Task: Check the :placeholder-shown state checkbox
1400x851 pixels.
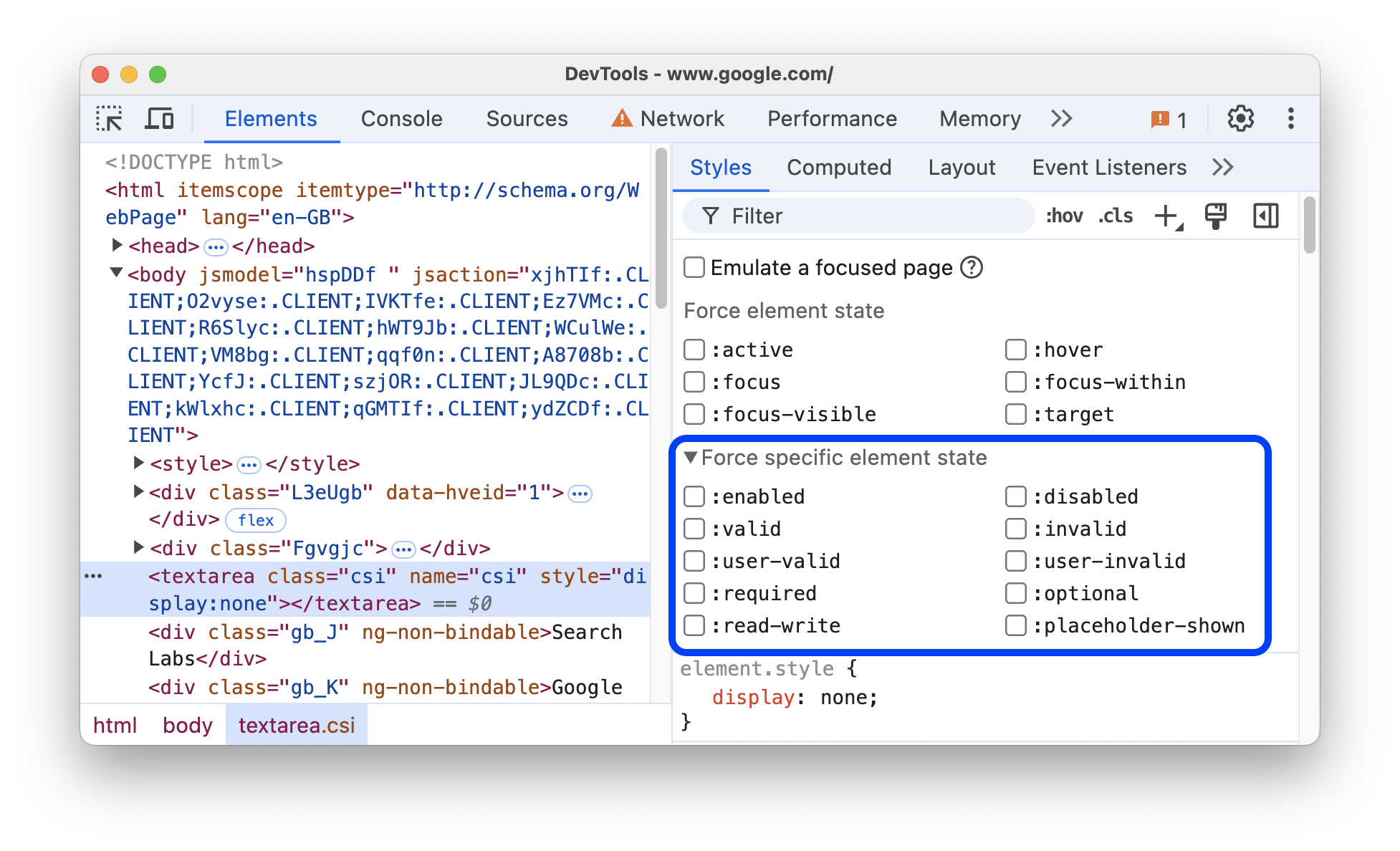Action: tap(1012, 627)
